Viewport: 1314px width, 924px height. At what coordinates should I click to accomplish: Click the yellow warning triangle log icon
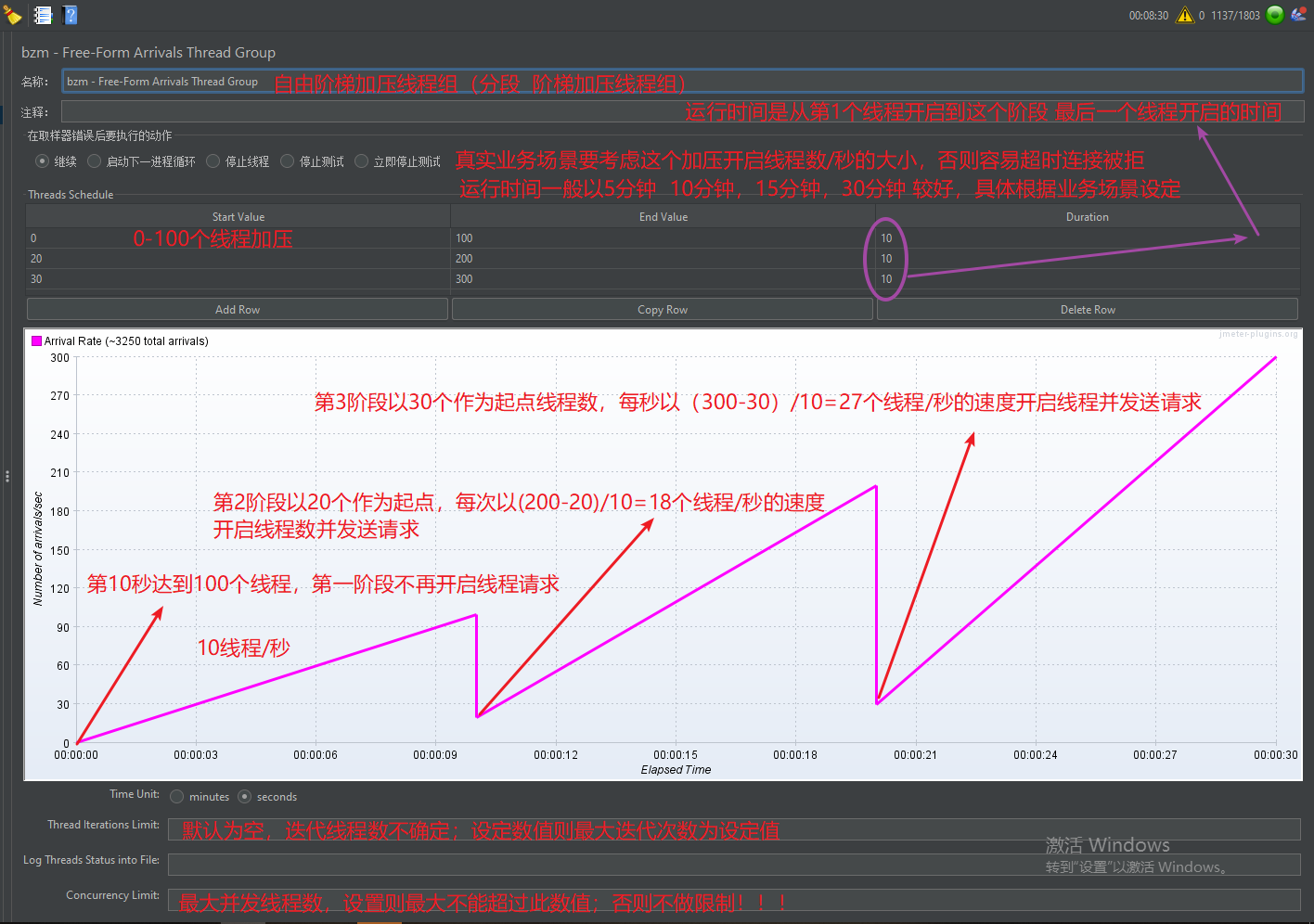tap(1185, 15)
